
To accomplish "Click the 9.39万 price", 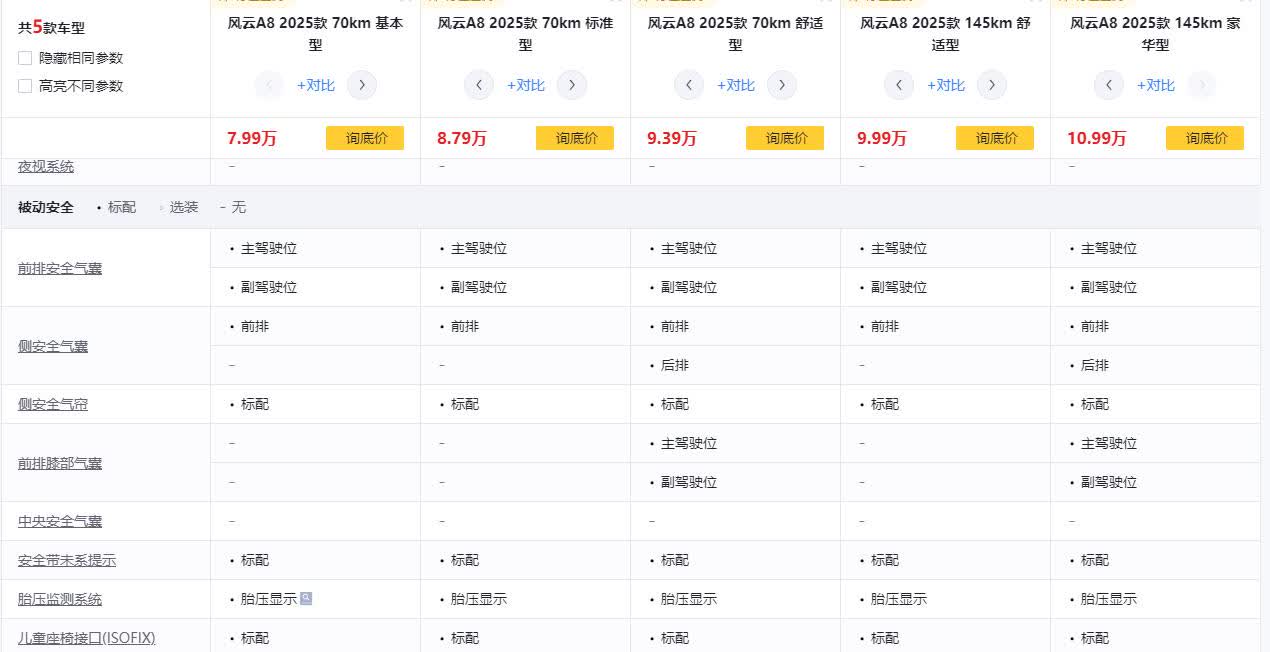I will (x=672, y=138).
